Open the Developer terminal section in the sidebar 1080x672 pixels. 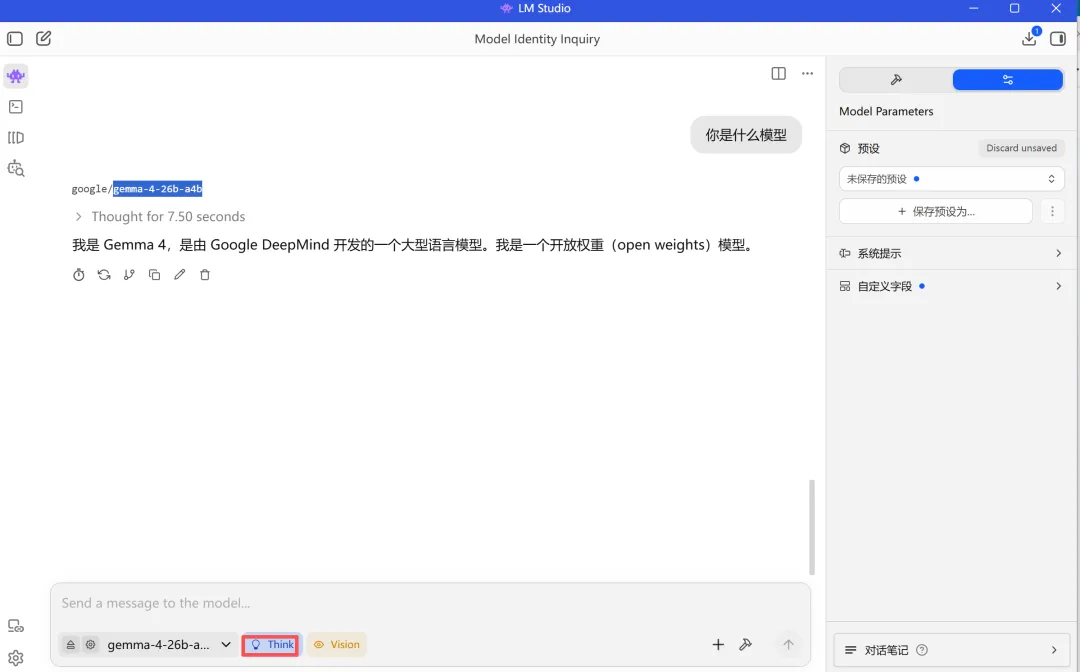pyautogui.click(x=16, y=107)
